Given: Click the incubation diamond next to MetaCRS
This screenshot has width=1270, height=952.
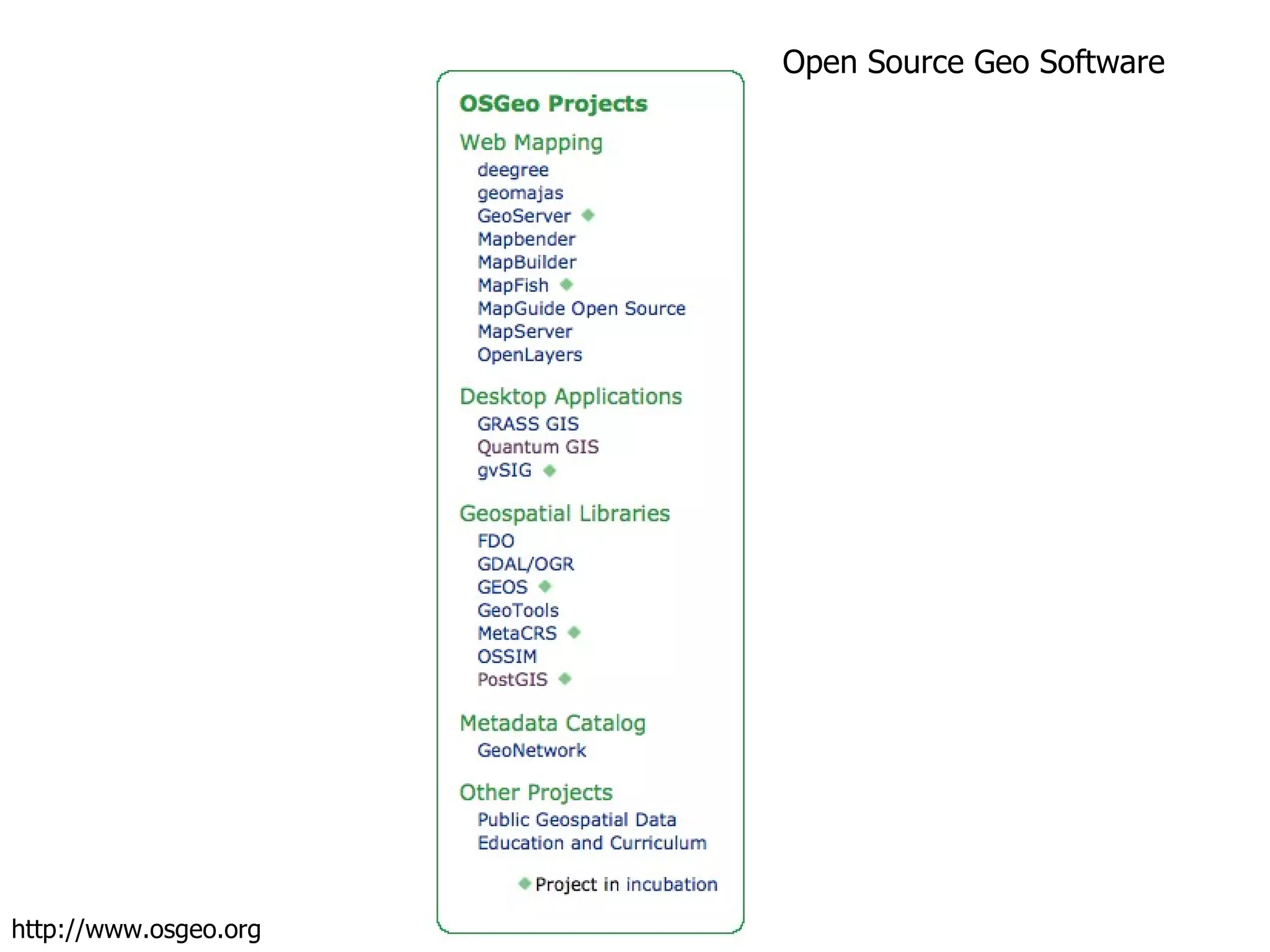Looking at the screenshot, I should (574, 633).
